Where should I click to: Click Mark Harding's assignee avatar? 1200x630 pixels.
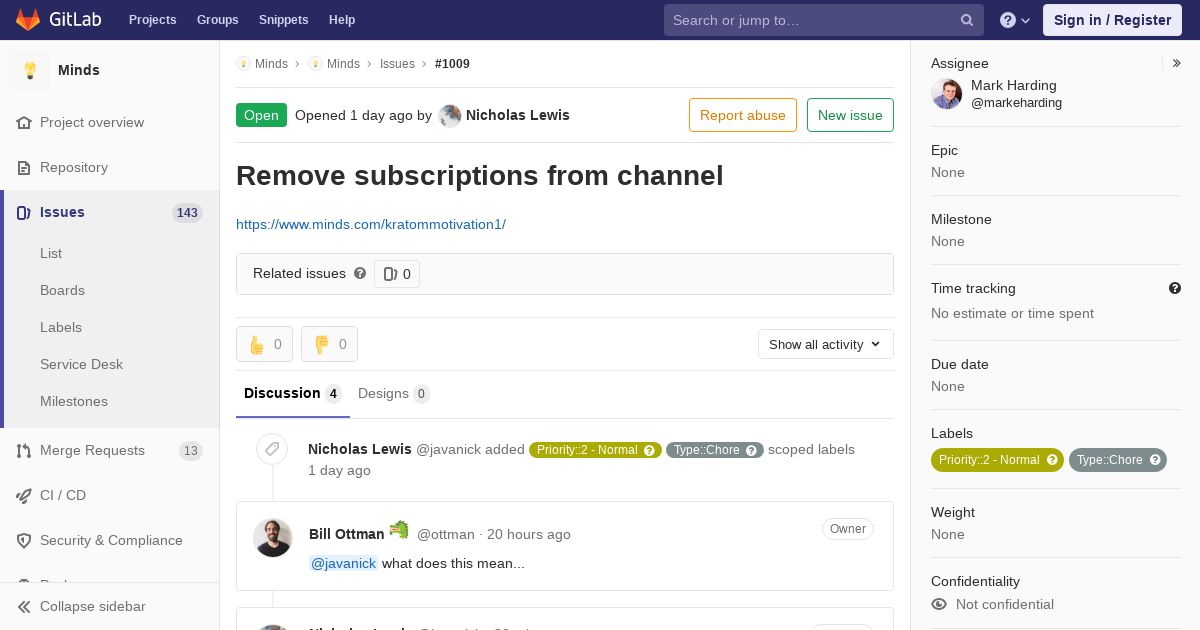click(946, 94)
